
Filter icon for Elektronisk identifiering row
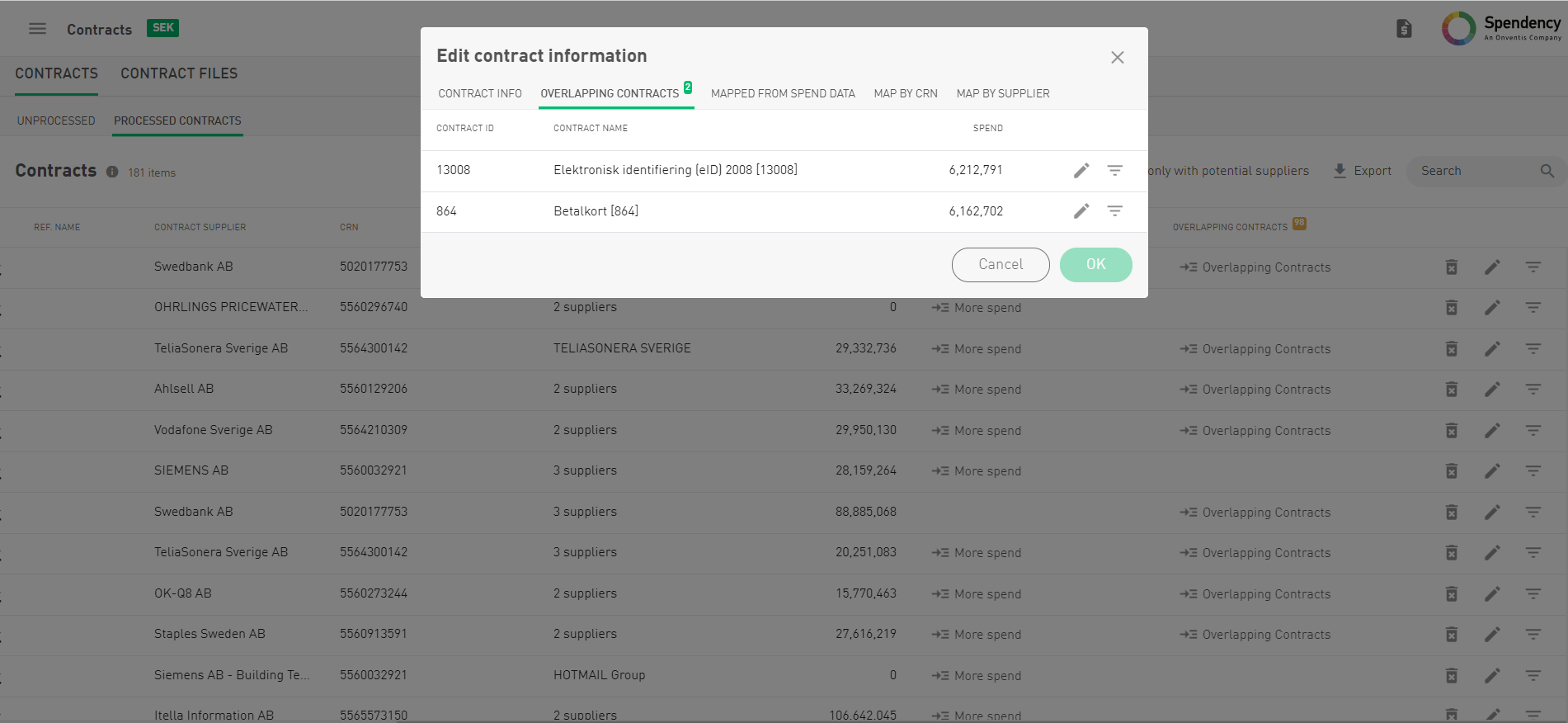point(1114,171)
